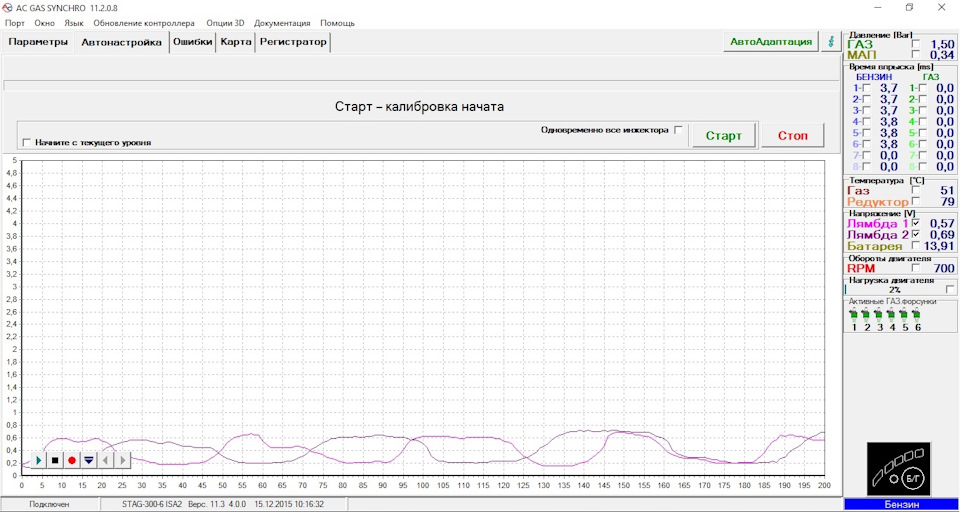Click the thermometer icon next to АвтоАдаптация
Image resolution: width=960 pixels, height=512 pixels.
(831, 42)
